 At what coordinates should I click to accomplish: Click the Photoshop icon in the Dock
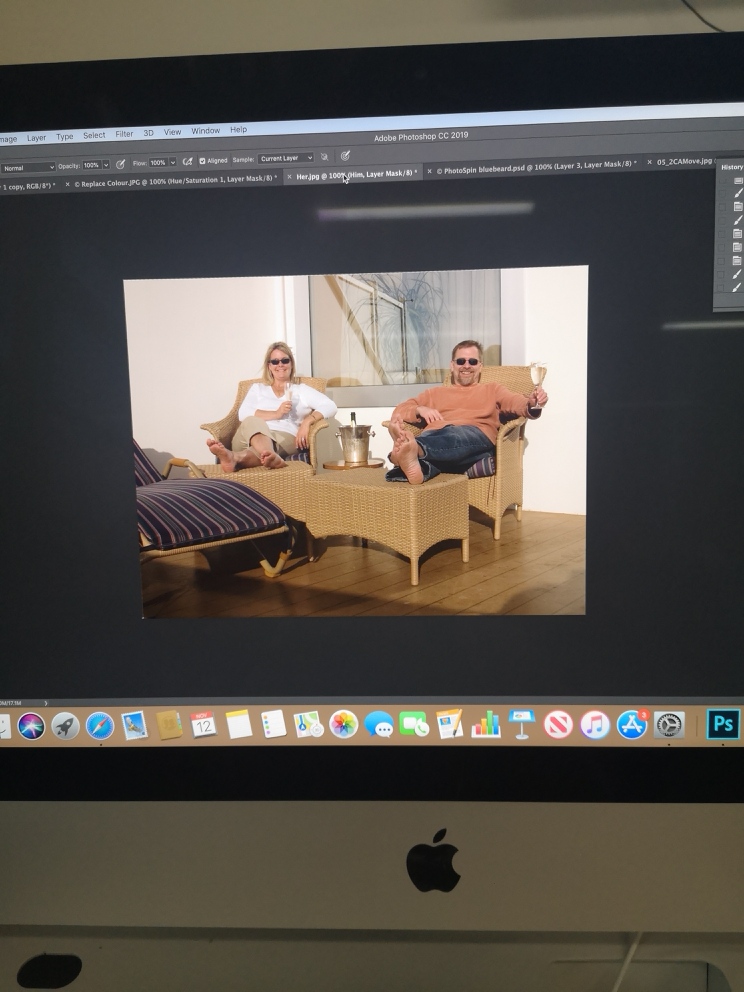pos(723,724)
